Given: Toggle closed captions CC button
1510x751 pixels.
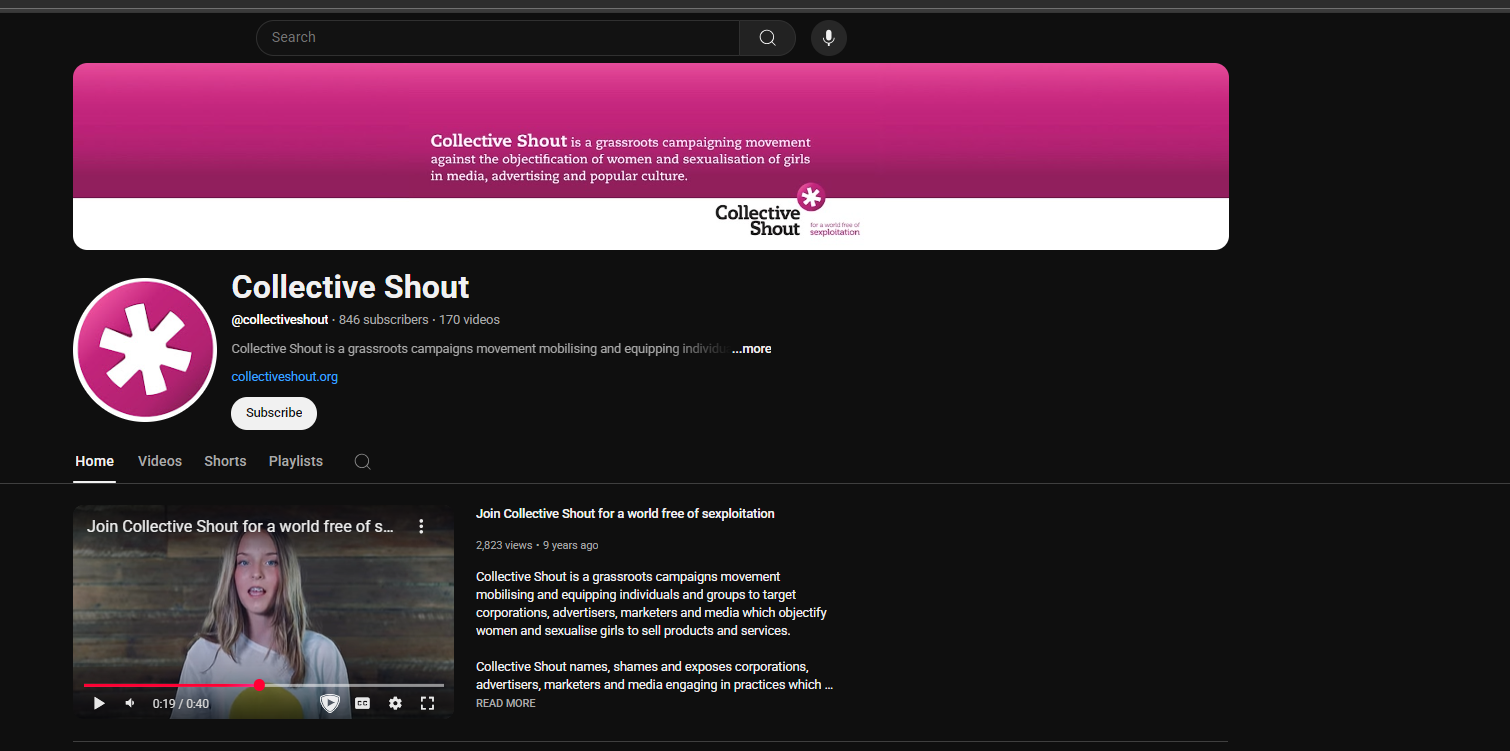Looking at the screenshot, I should click(363, 703).
